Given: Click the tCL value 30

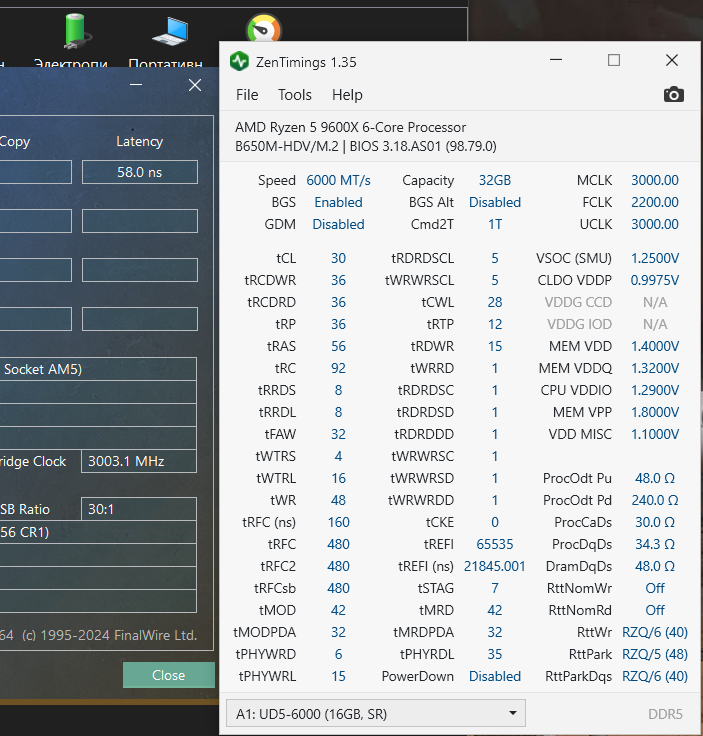Looking at the screenshot, I should tap(338, 258).
